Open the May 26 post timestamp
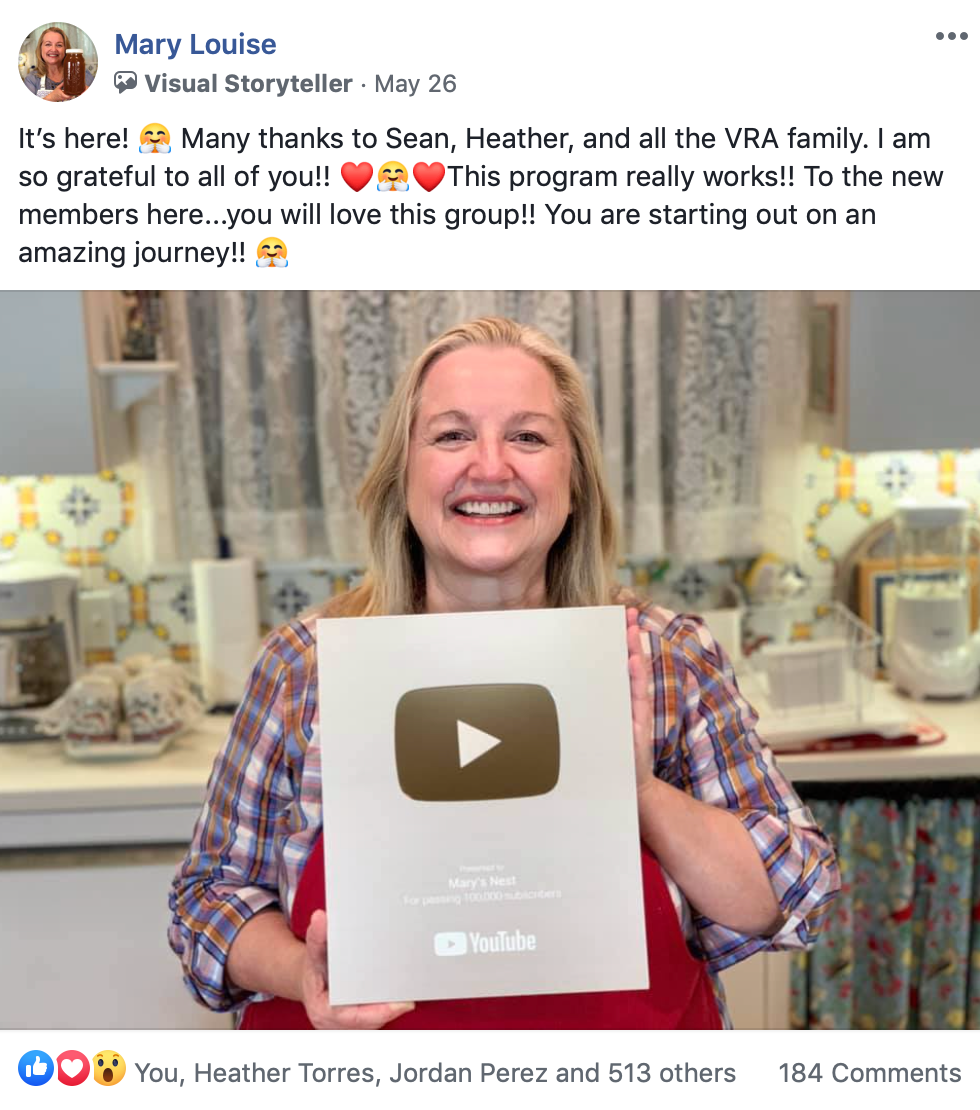This screenshot has height=1110, width=980. (x=416, y=84)
